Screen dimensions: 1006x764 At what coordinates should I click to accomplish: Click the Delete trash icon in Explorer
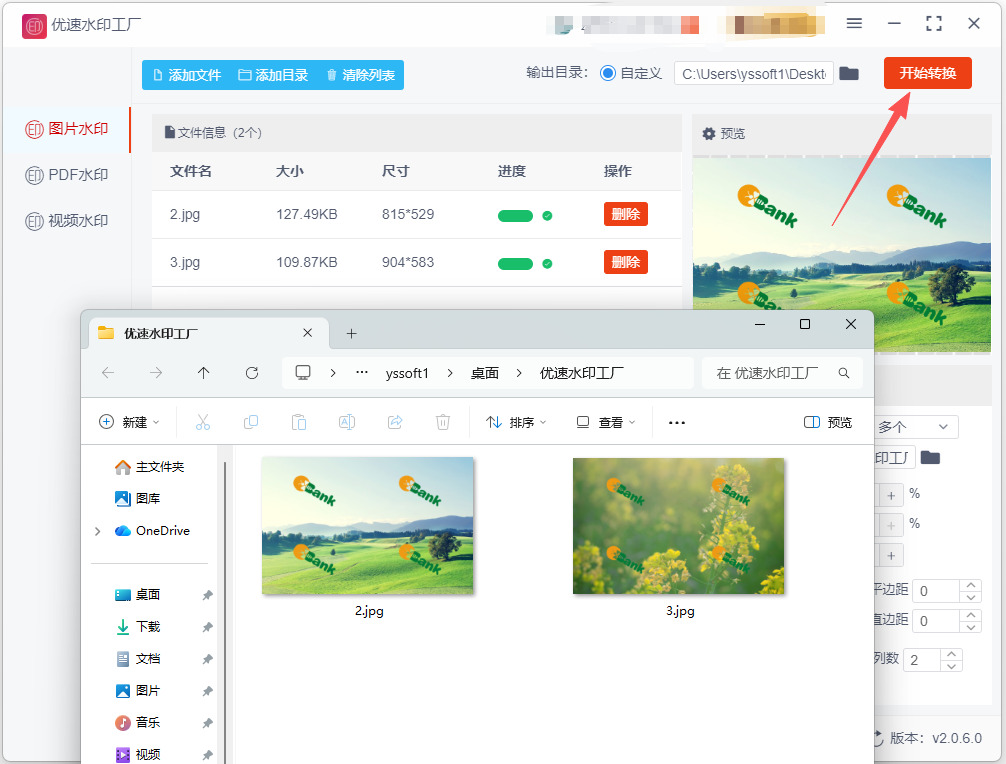[x=443, y=422]
